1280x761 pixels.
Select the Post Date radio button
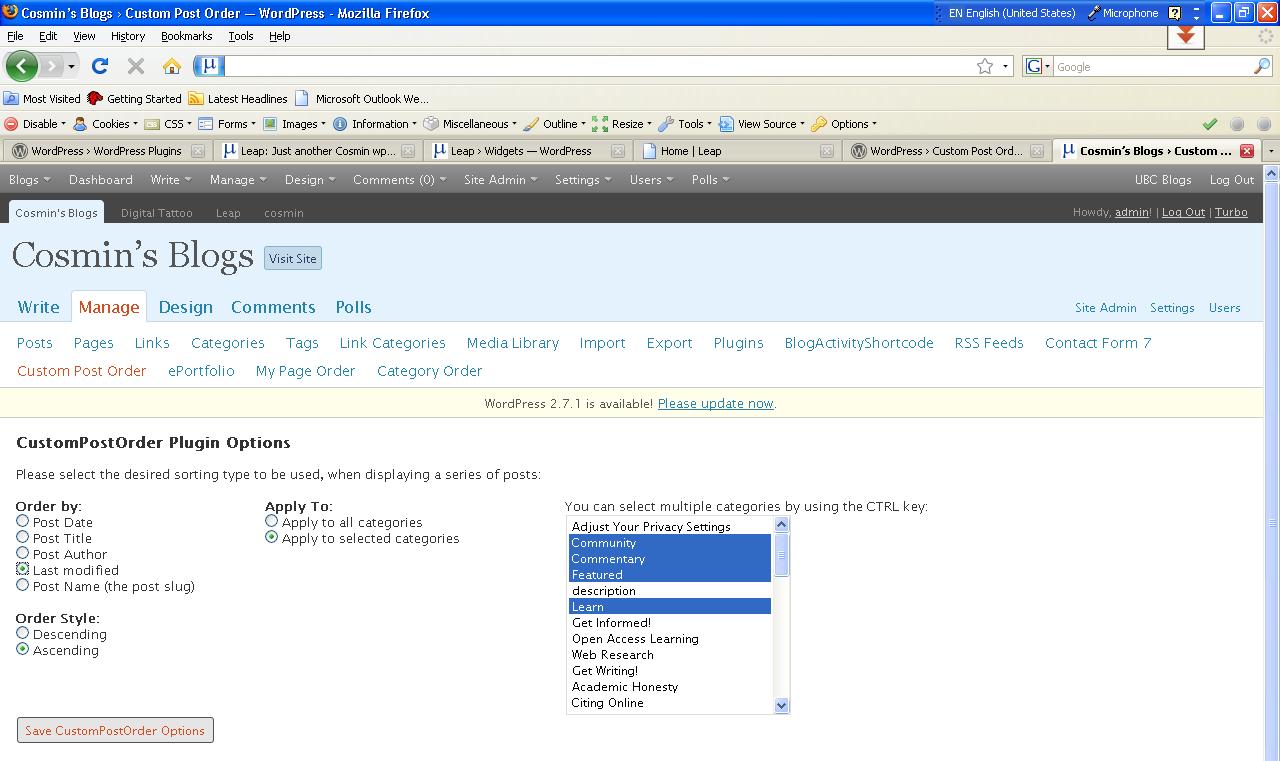[22, 521]
